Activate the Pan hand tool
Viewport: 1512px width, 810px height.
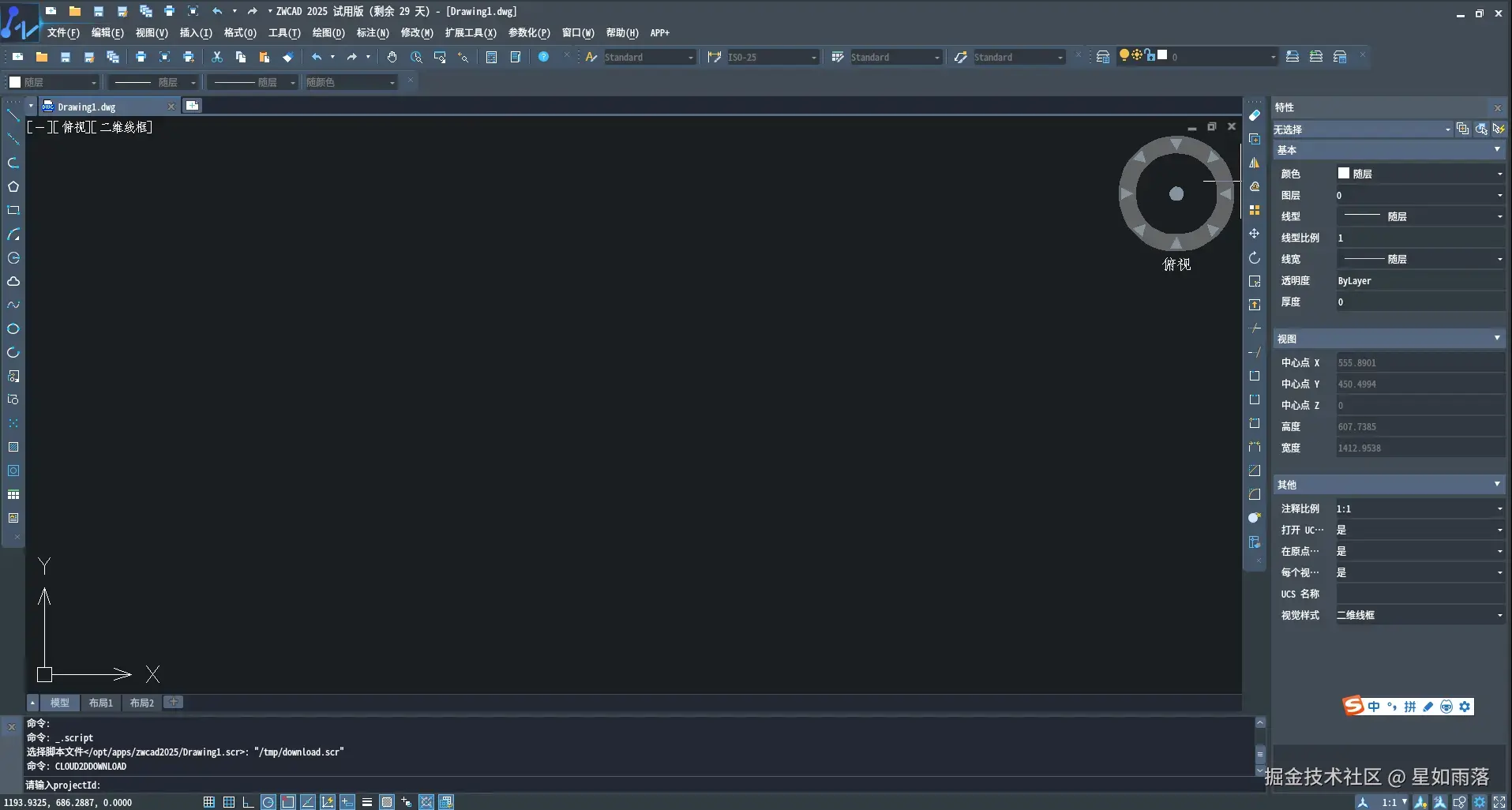(392, 57)
